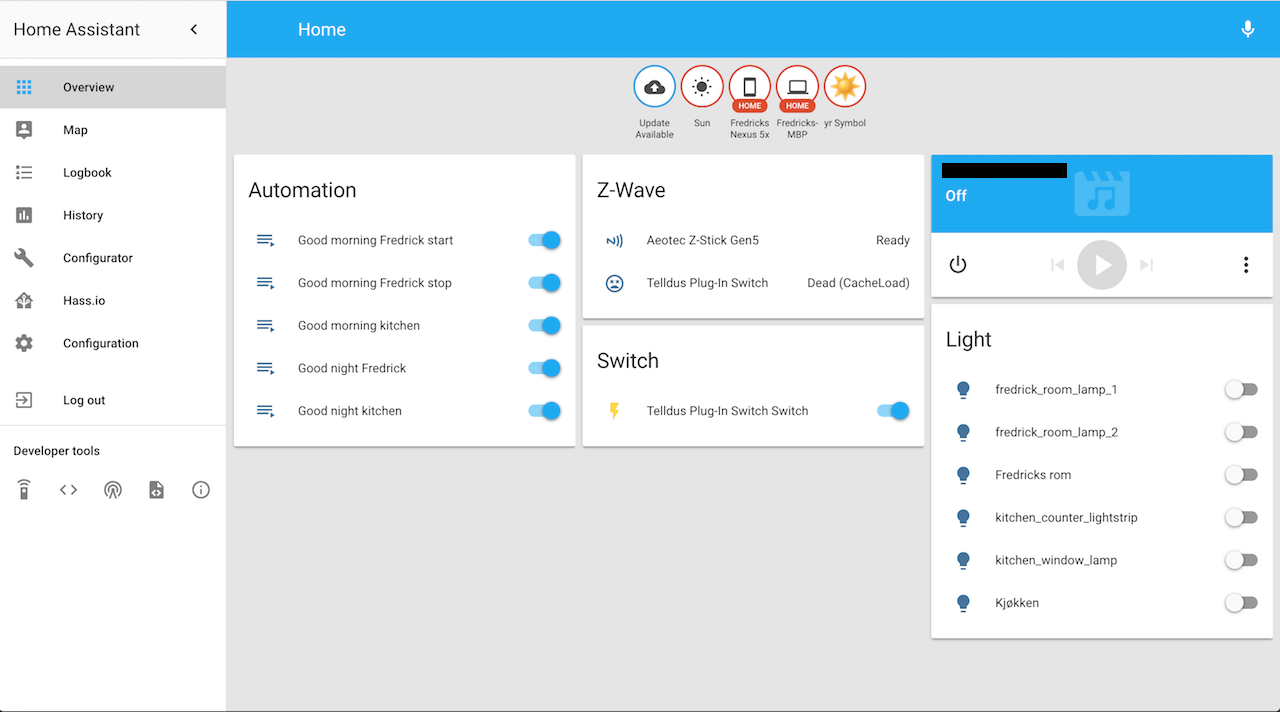Turn on kitchen_window_lamp light
1280x712 pixels.
coord(1241,560)
